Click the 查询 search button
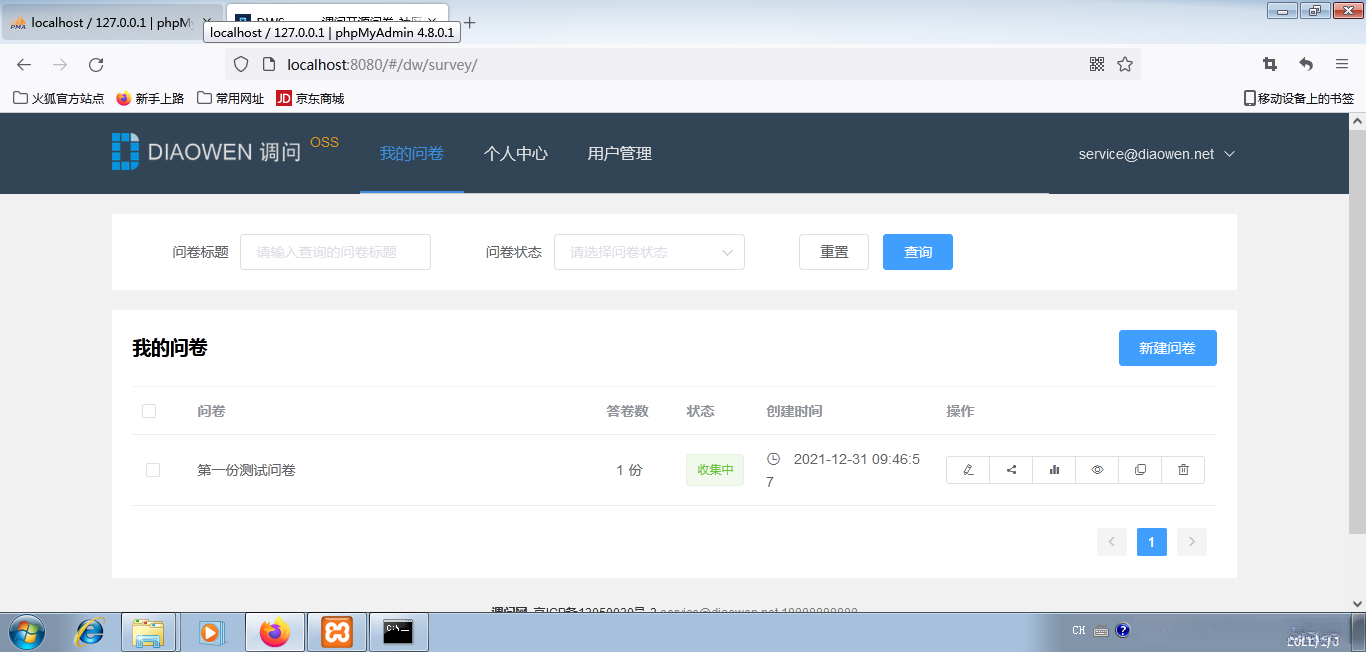 918,252
